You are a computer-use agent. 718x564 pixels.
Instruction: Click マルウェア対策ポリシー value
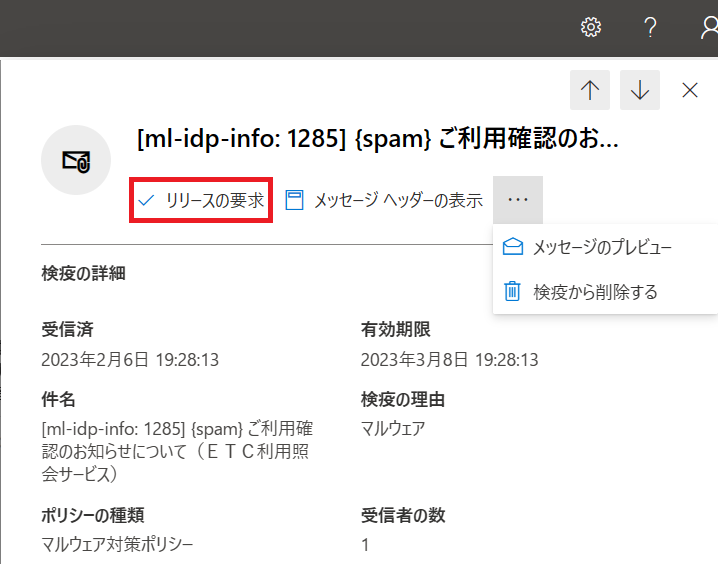coord(117,545)
